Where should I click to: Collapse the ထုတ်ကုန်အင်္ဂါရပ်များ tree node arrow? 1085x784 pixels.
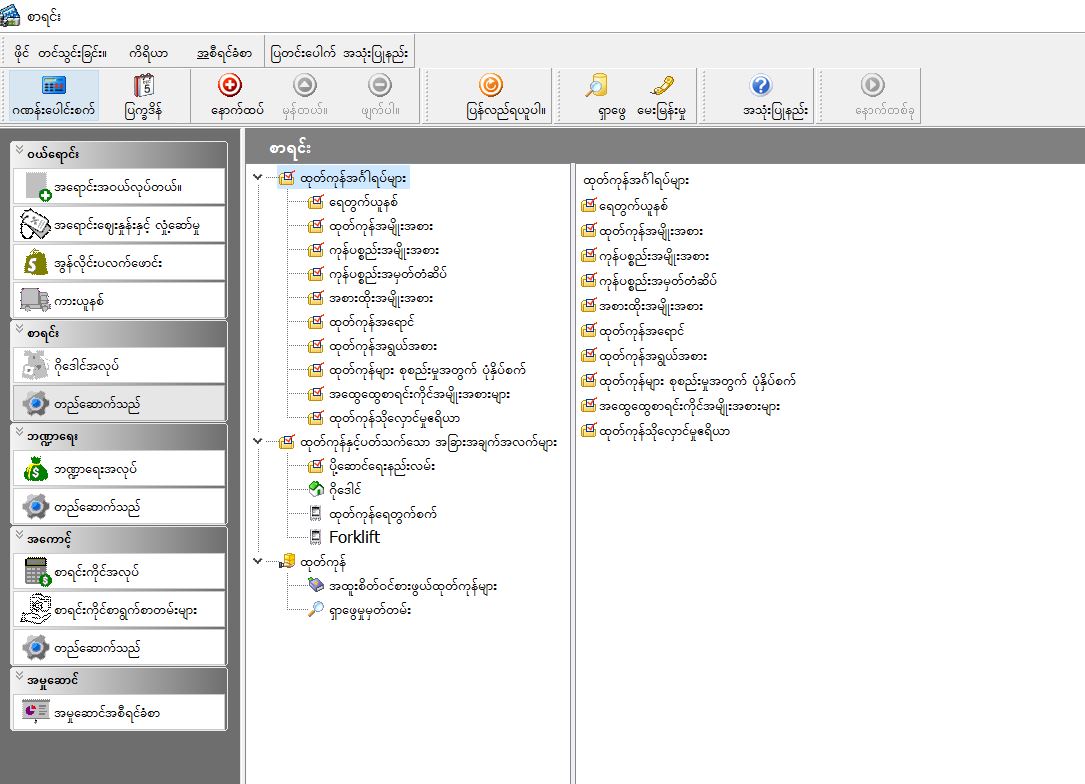[258, 178]
